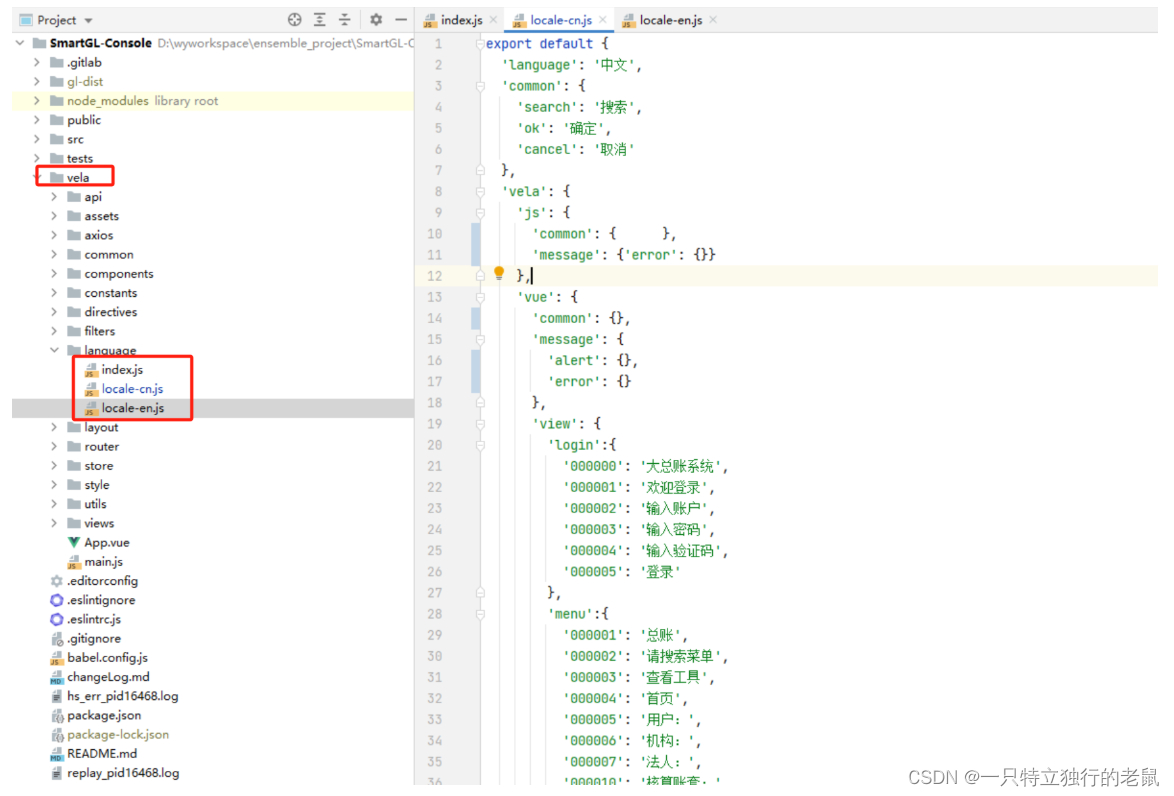Select the store folder
This screenshot has height=796, width=1174.
coord(98,466)
